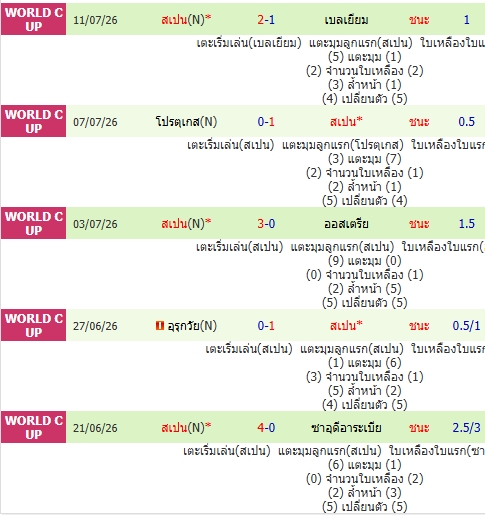Click team name อุรุกวัย(N)
The image size is (485, 515).
coord(192,326)
